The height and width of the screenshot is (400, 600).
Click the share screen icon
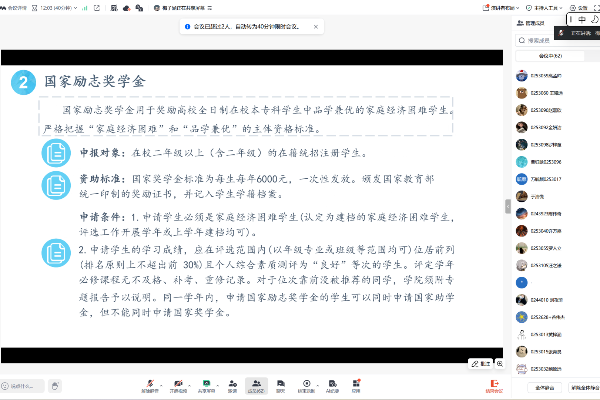[x=206, y=384]
